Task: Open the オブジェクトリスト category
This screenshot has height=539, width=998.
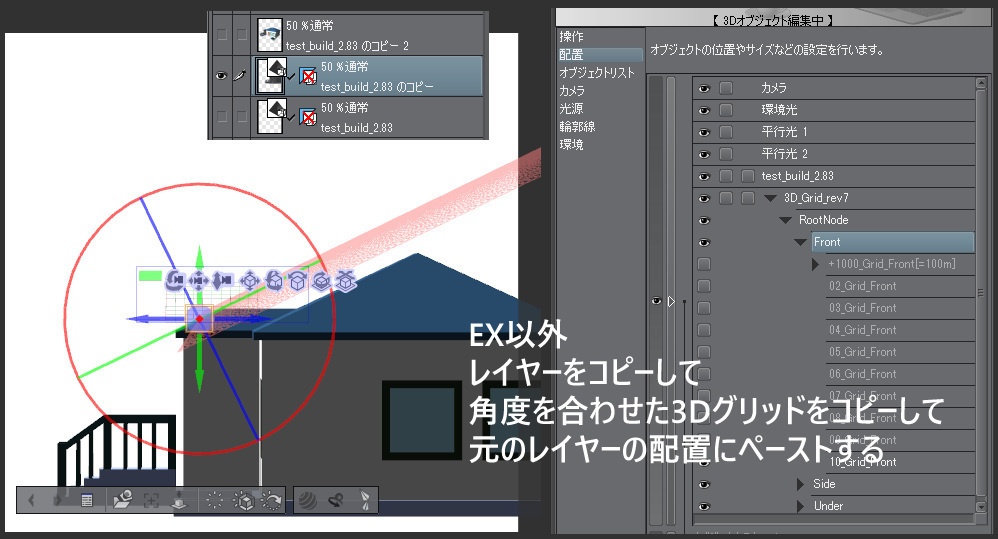Action: tap(597, 73)
